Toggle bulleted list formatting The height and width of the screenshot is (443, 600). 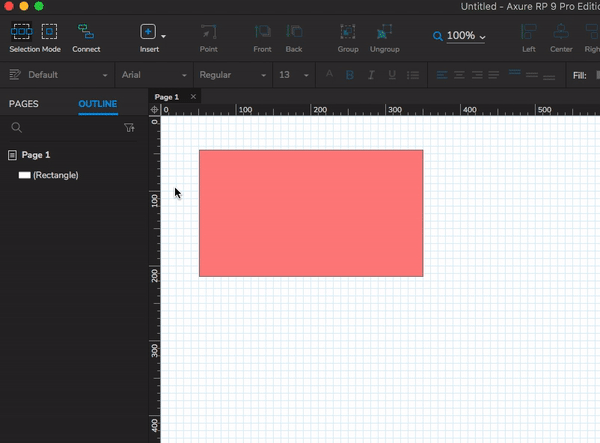pyautogui.click(x=413, y=75)
